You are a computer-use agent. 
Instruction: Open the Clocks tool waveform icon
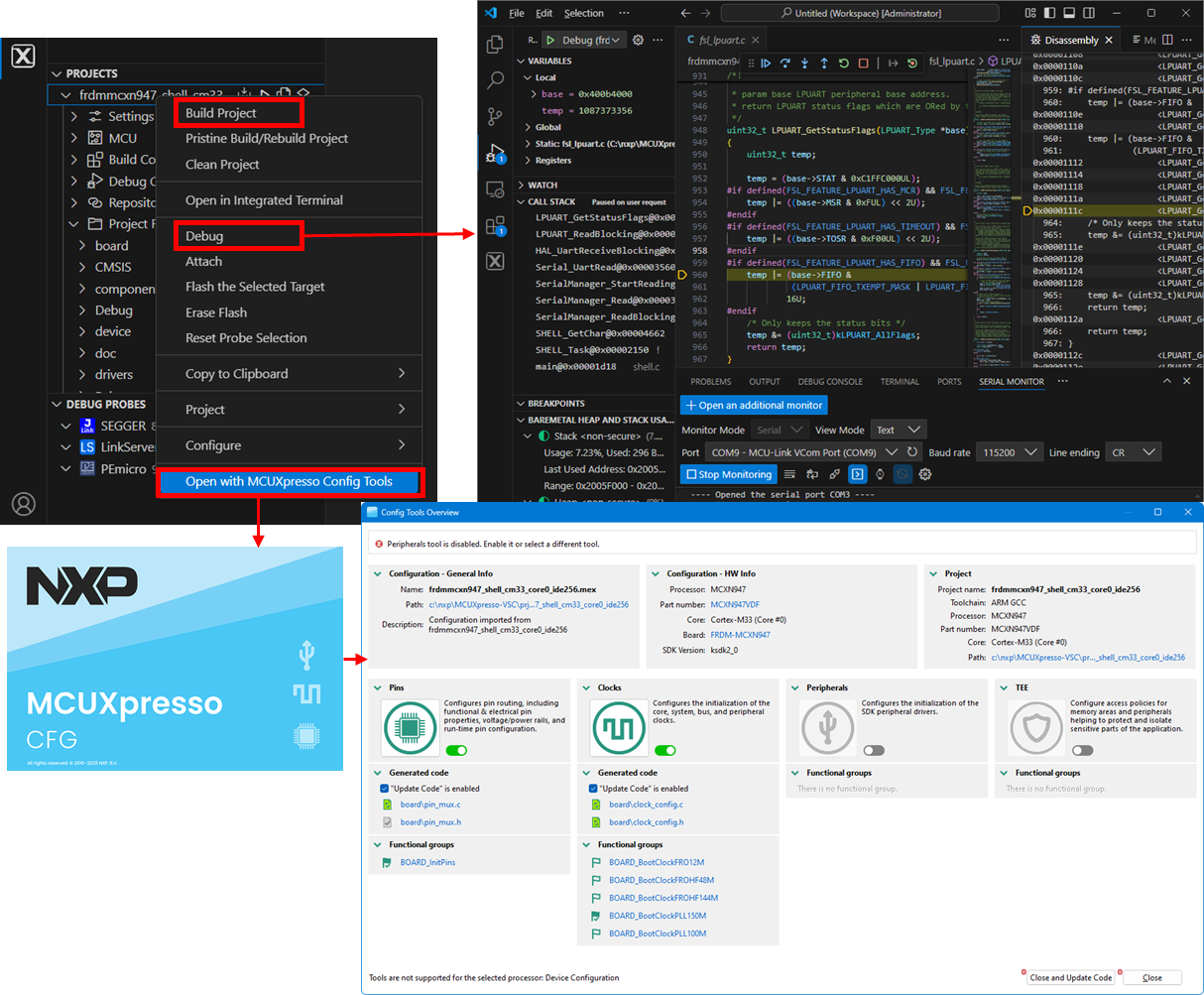619,728
